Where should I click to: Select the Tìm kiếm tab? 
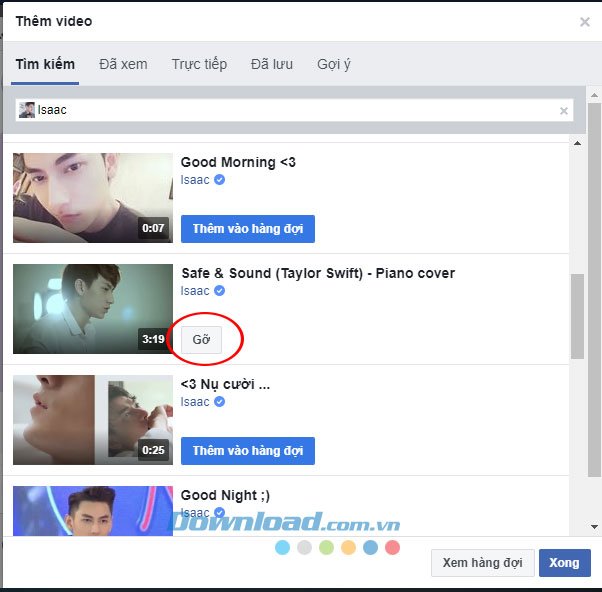(x=45, y=64)
